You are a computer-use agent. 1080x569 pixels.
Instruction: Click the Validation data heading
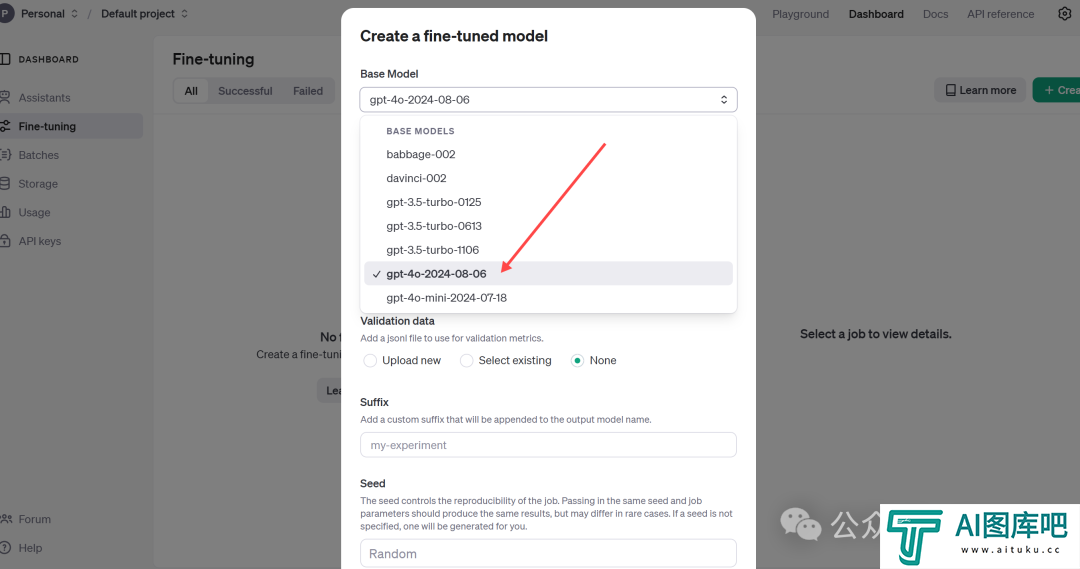397,321
